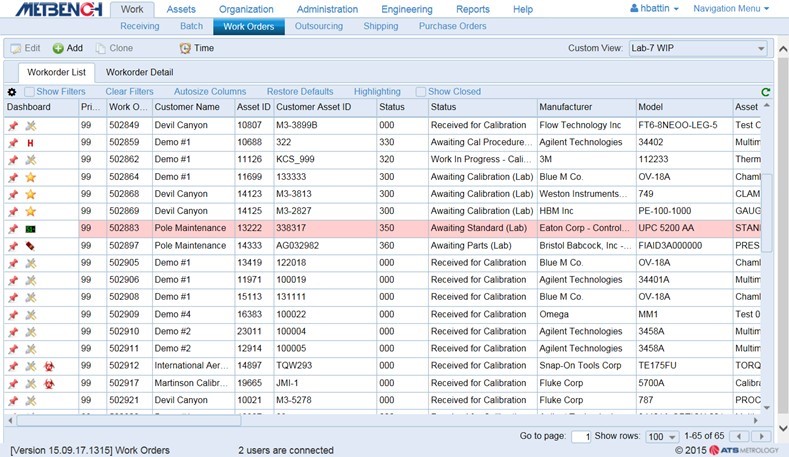Click red H hold icon in row 502859
This screenshot has height=457, width=789.
point(30,143)
